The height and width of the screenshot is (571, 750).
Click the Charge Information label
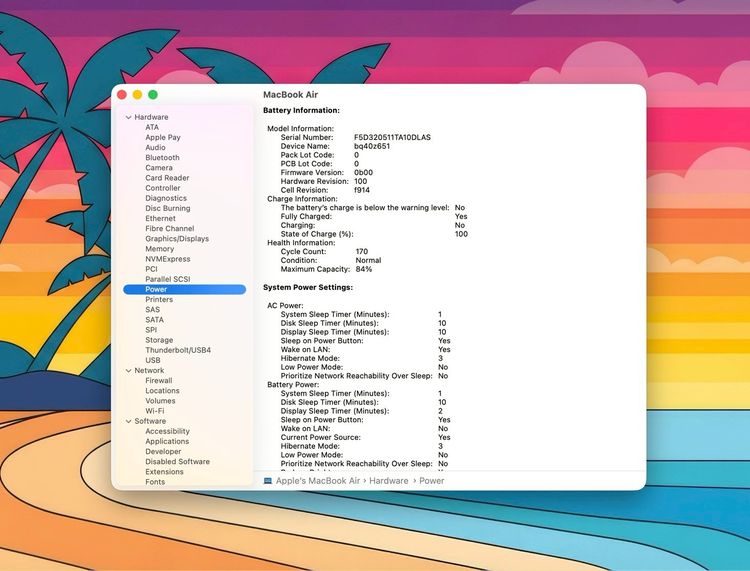(302, 199)
